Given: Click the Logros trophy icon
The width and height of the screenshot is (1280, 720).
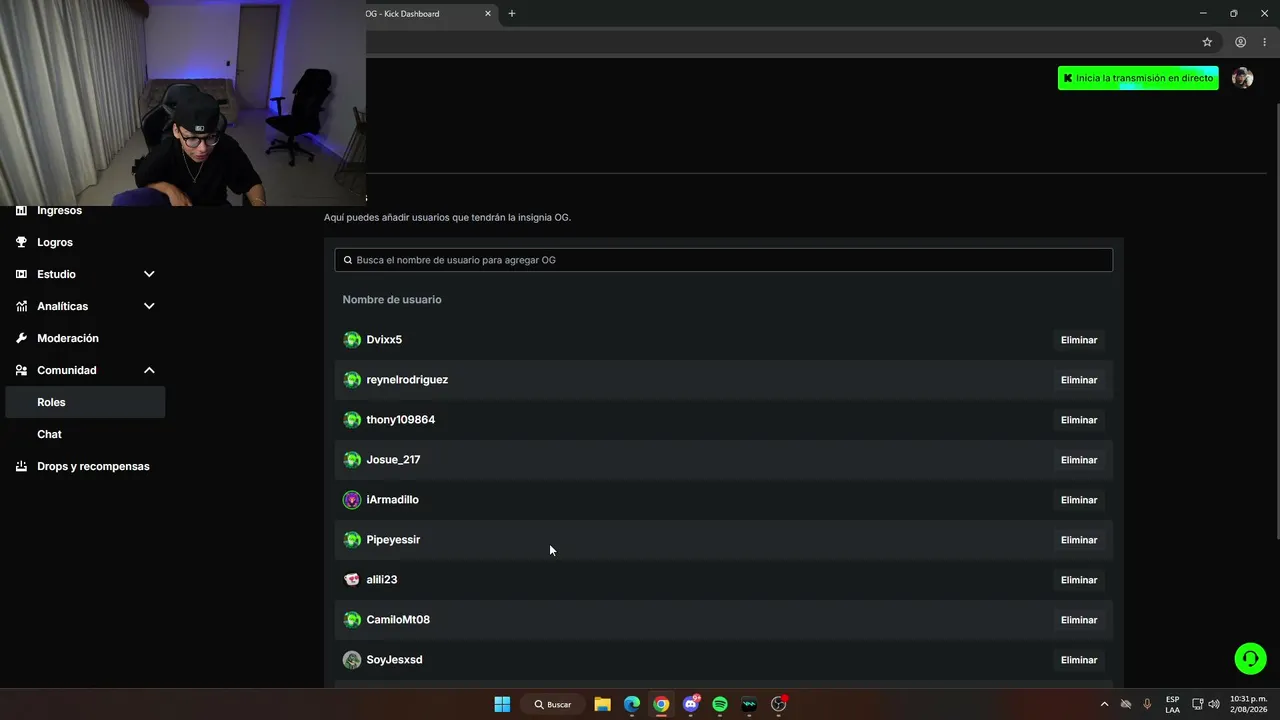Looking at the screenshot, I should [x=21, y=242].
